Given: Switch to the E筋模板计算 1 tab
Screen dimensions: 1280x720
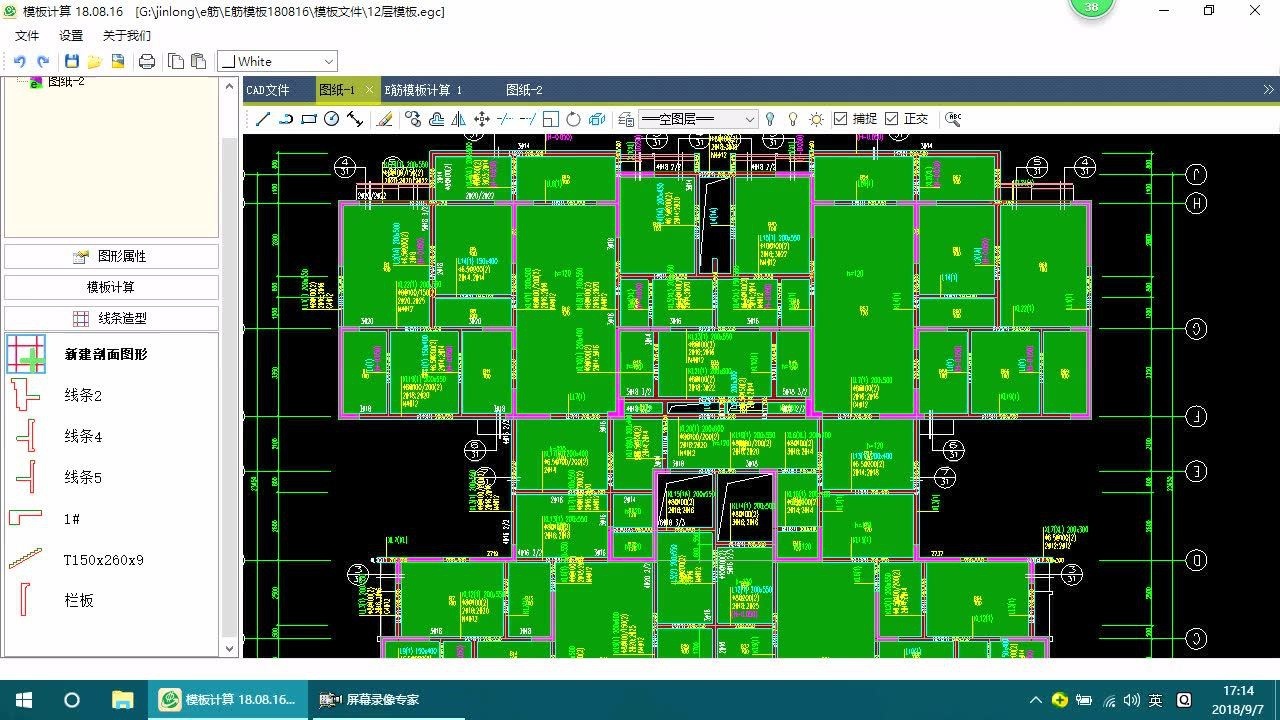Looking at the screenshot, I should (423, 90).
